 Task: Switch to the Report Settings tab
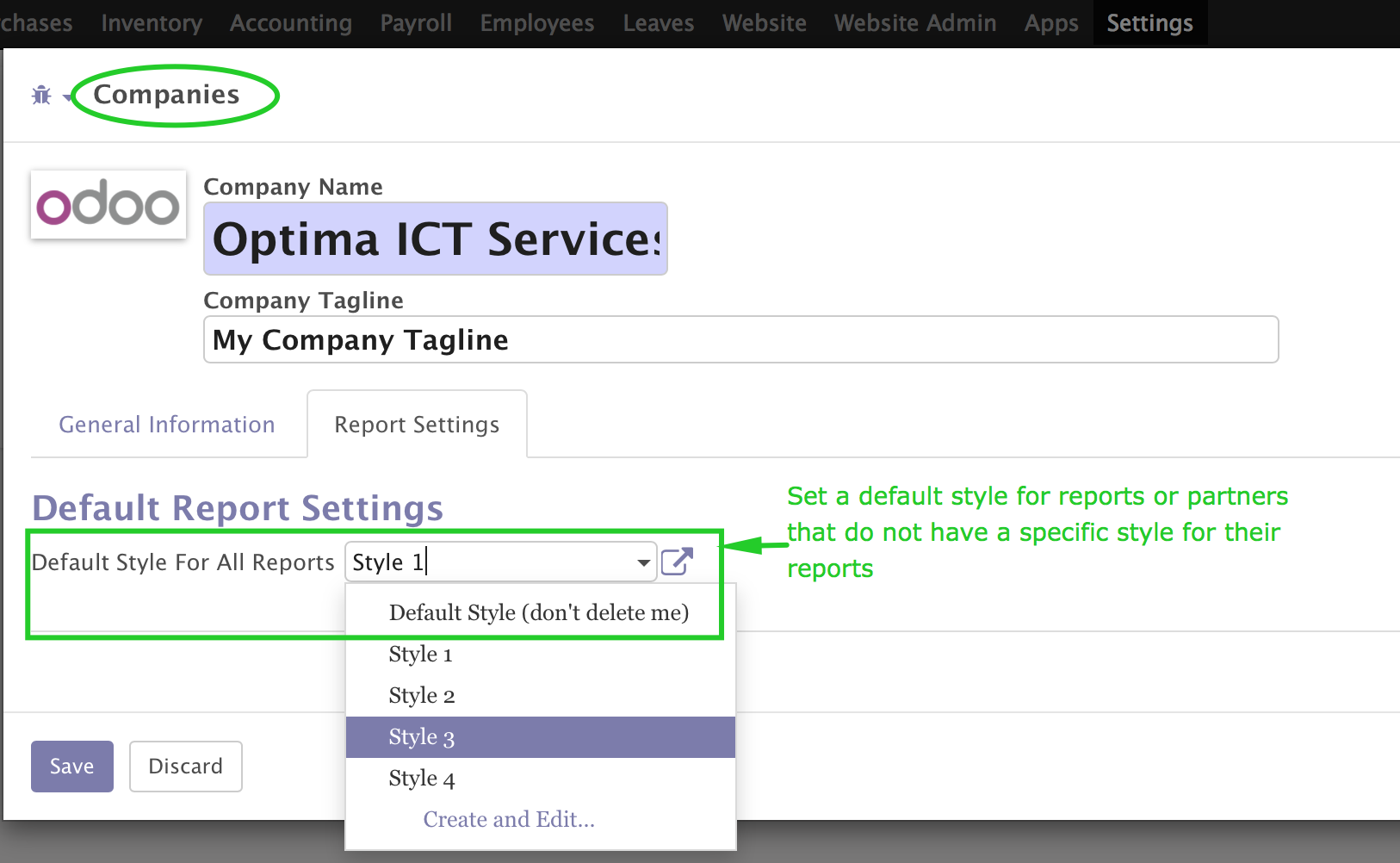point(417,425)
